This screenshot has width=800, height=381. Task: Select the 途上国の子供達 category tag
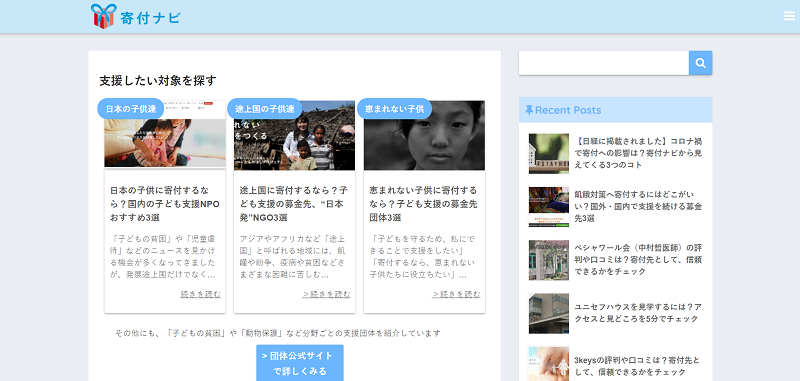(x=264, y=109)
